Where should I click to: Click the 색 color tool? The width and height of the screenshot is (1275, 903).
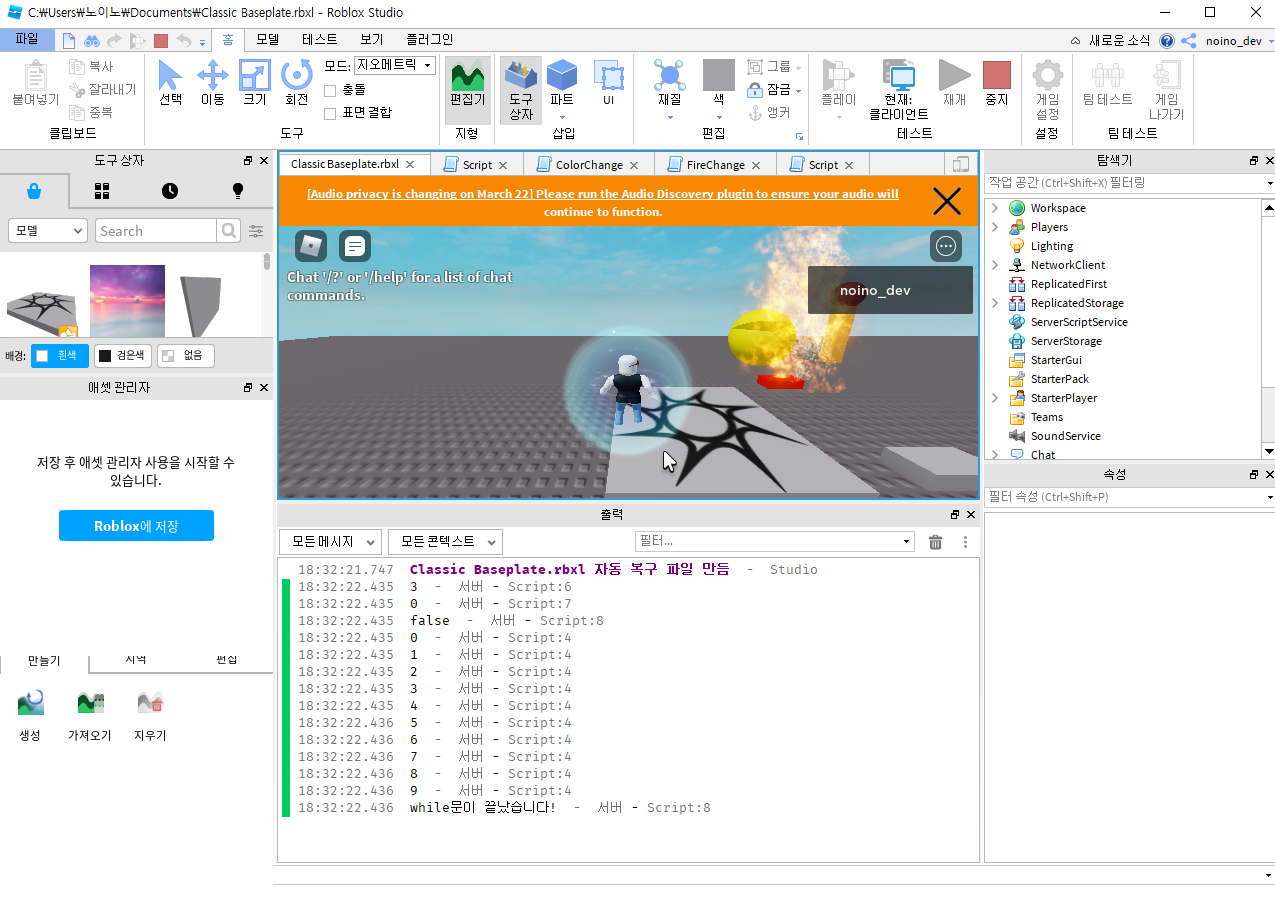point(718,88)
